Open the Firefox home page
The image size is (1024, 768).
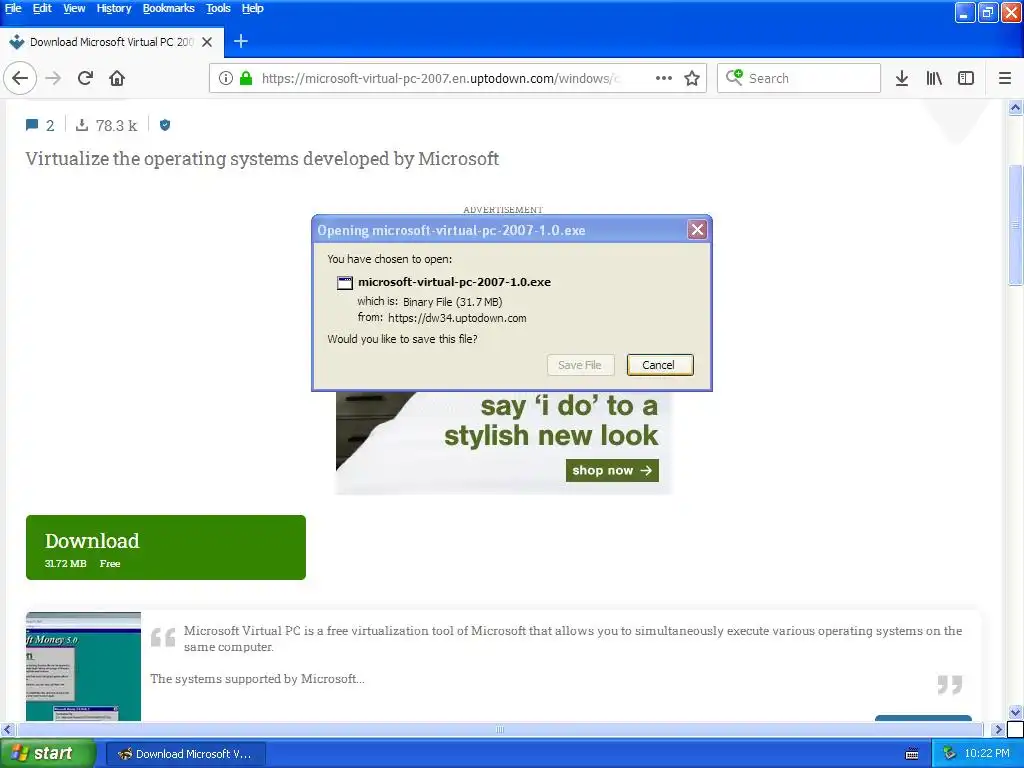(117, 78)
